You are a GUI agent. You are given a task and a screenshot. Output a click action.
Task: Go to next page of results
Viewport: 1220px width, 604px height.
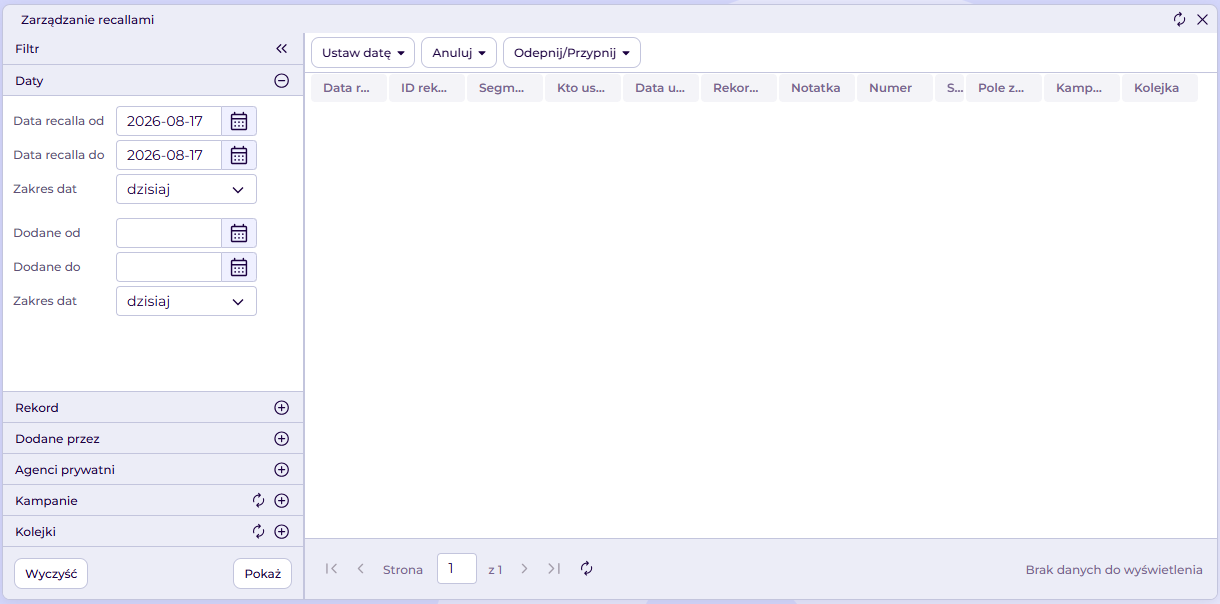click(524, 569)
